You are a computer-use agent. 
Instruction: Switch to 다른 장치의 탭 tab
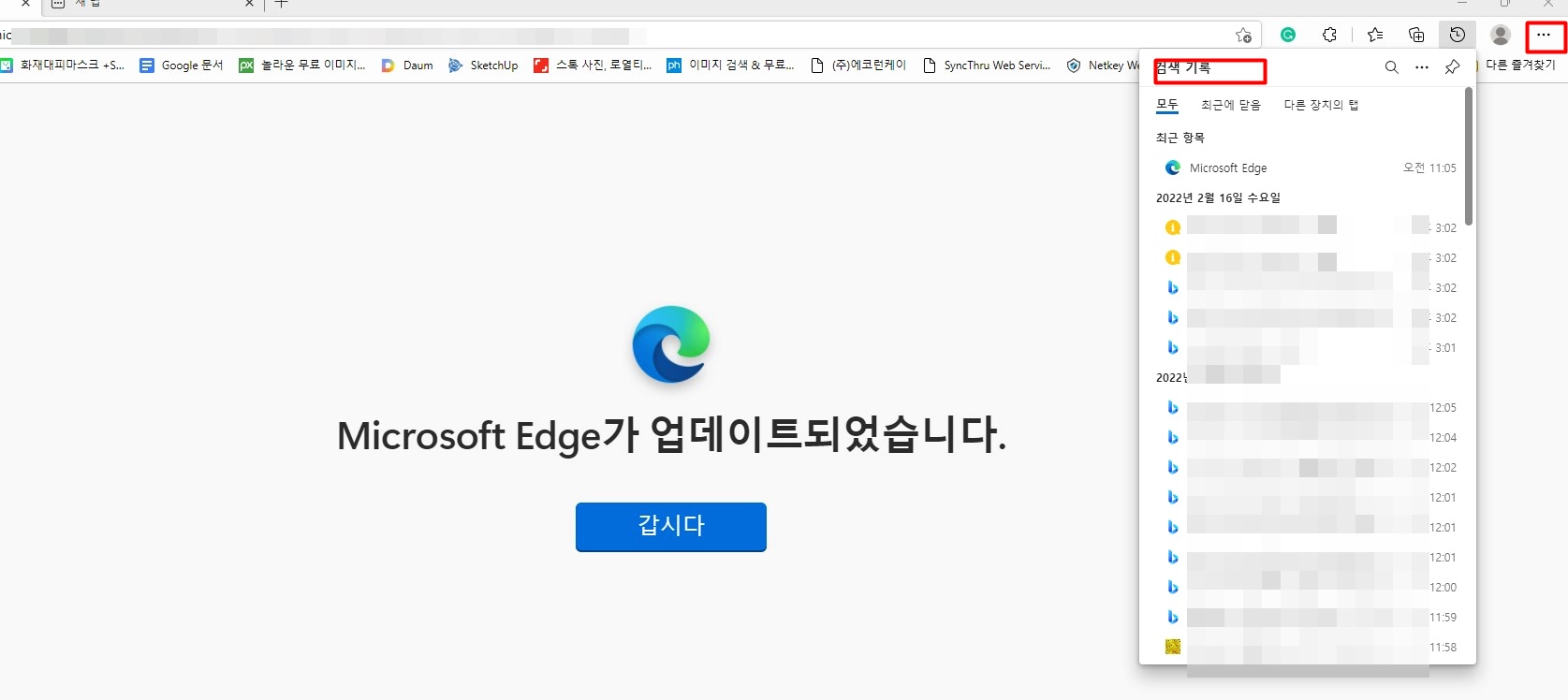(x=1321, y=105)
